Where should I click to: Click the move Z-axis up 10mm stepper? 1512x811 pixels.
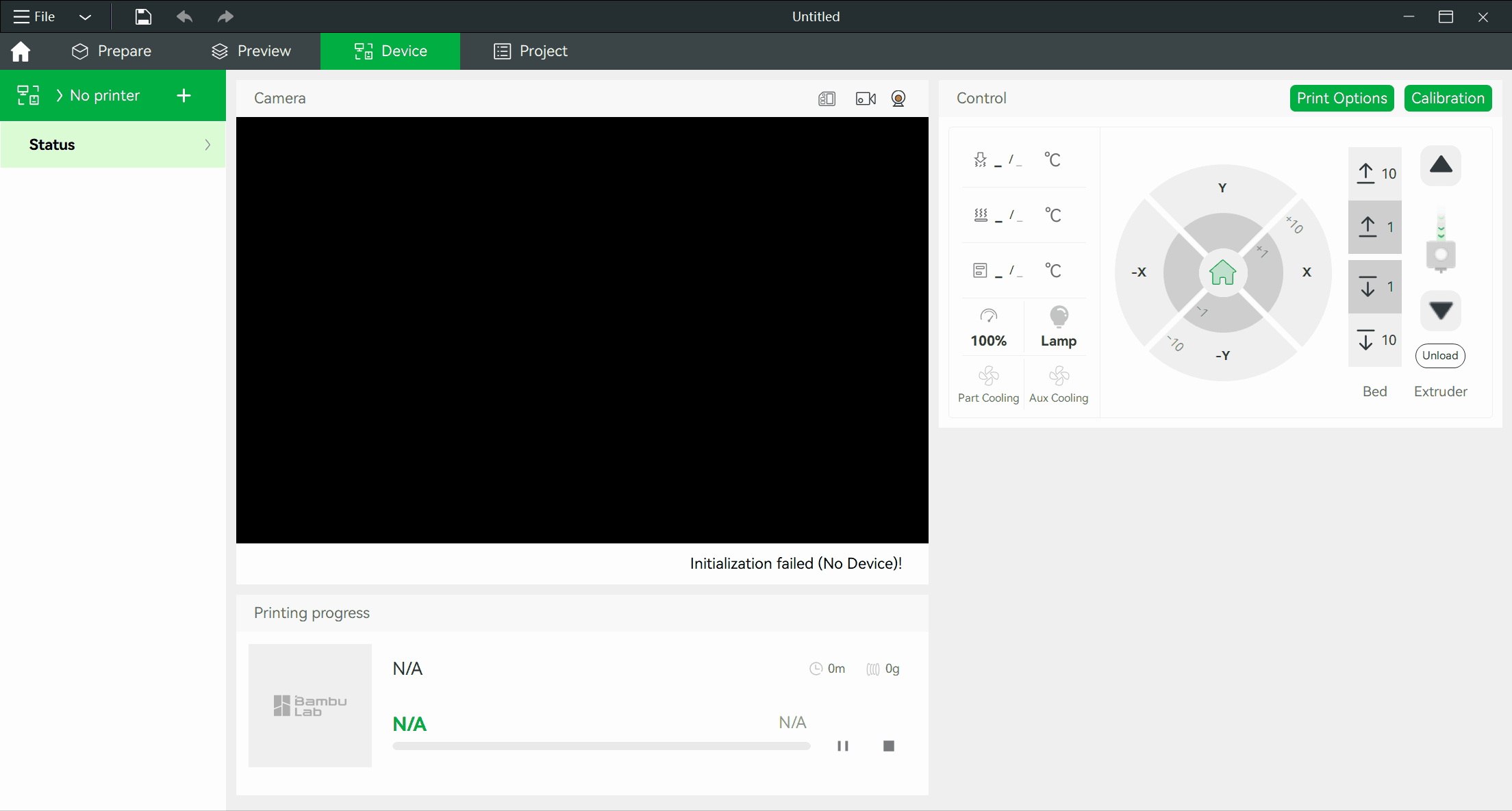1375,172
